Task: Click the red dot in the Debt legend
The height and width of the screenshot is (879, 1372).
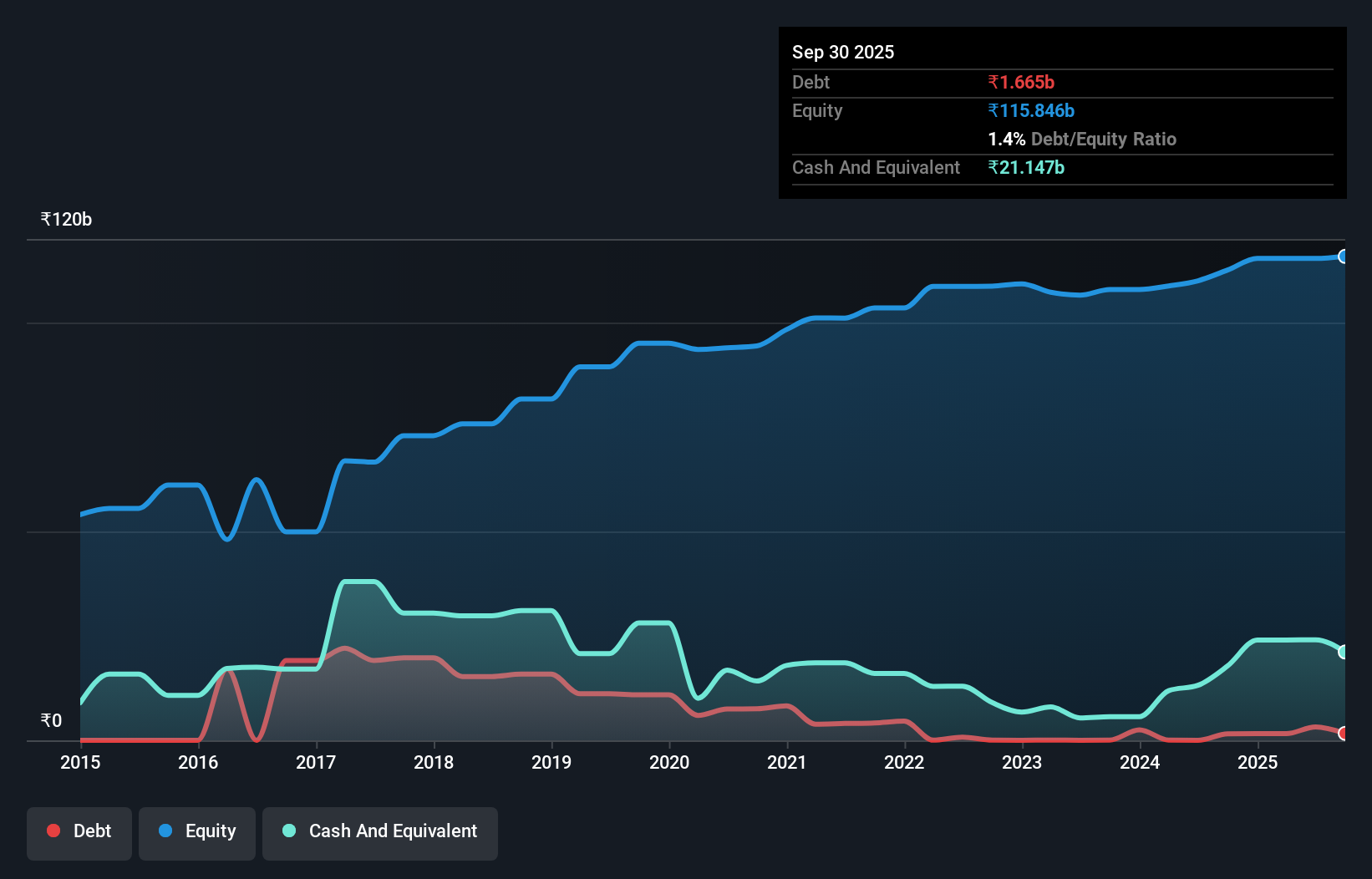Action: tap(53, 831)
